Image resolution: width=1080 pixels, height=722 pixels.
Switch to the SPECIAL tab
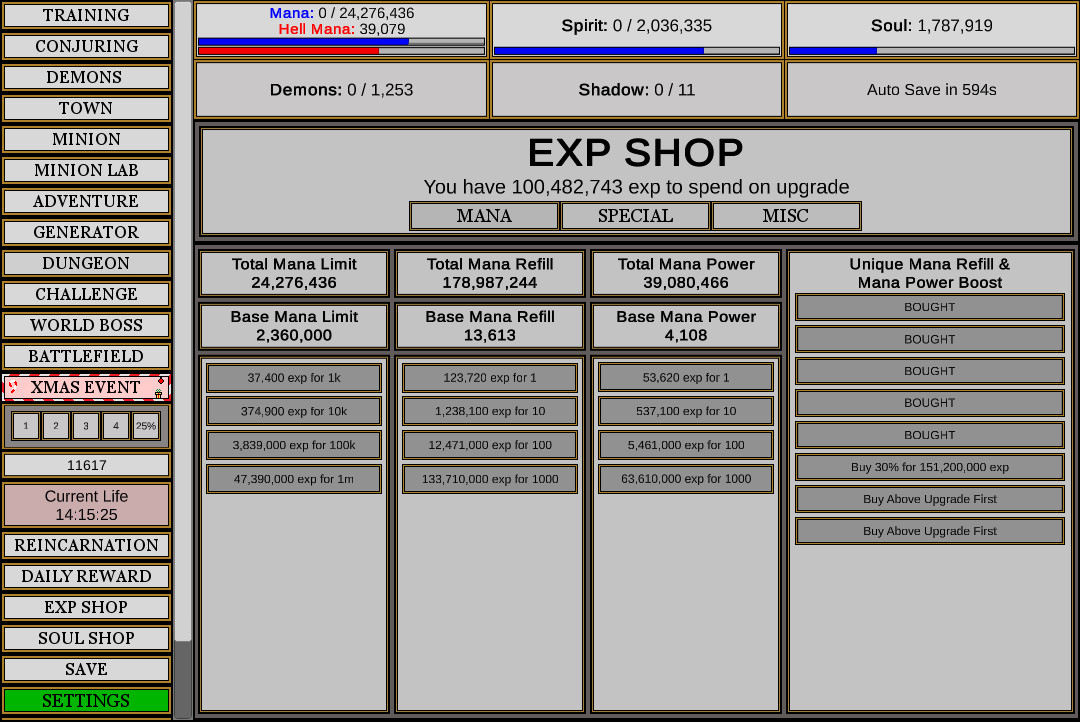635,215
